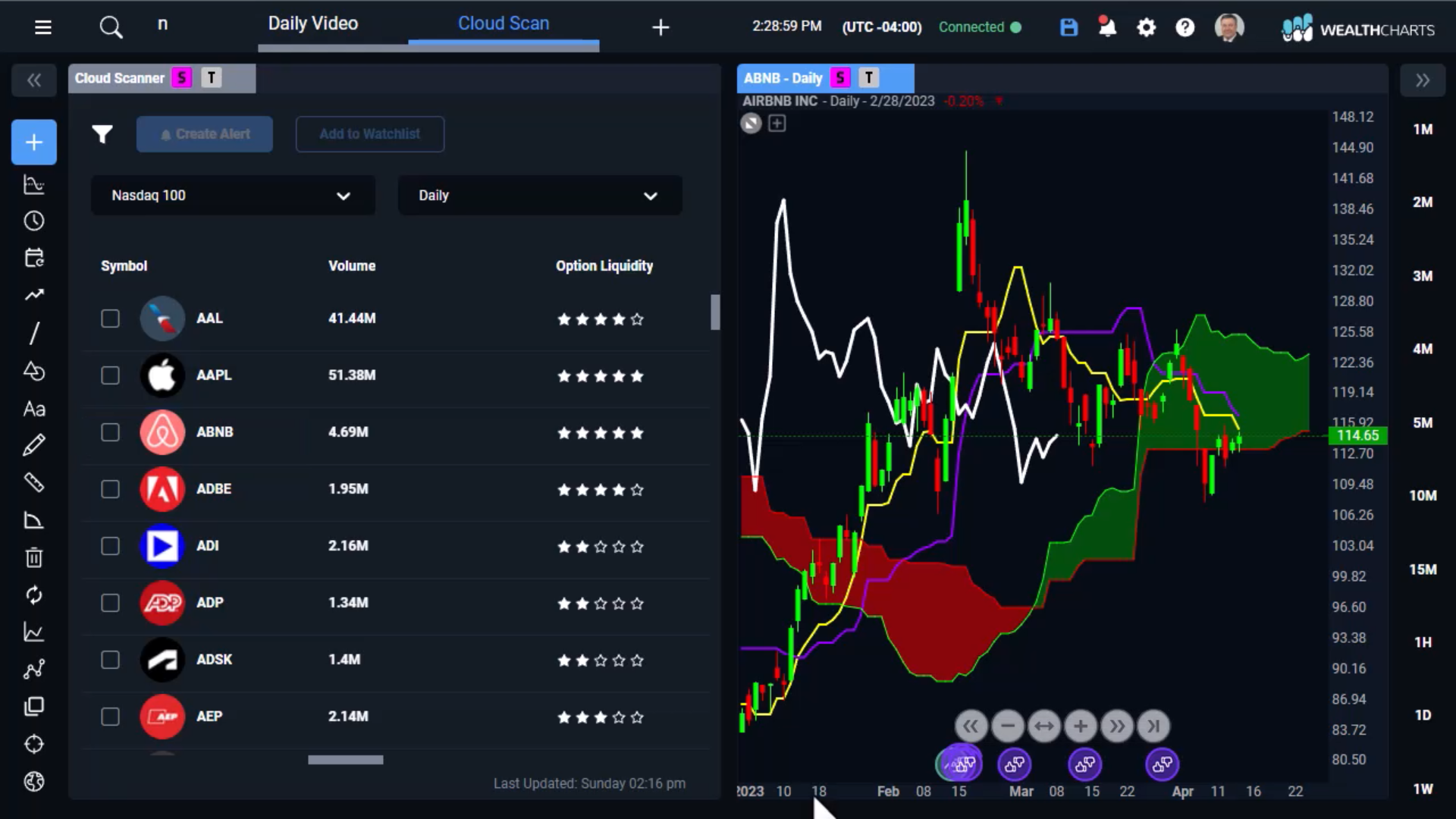Check the AAPL row checkbox
1456x819 pixels.
[111, 375]
